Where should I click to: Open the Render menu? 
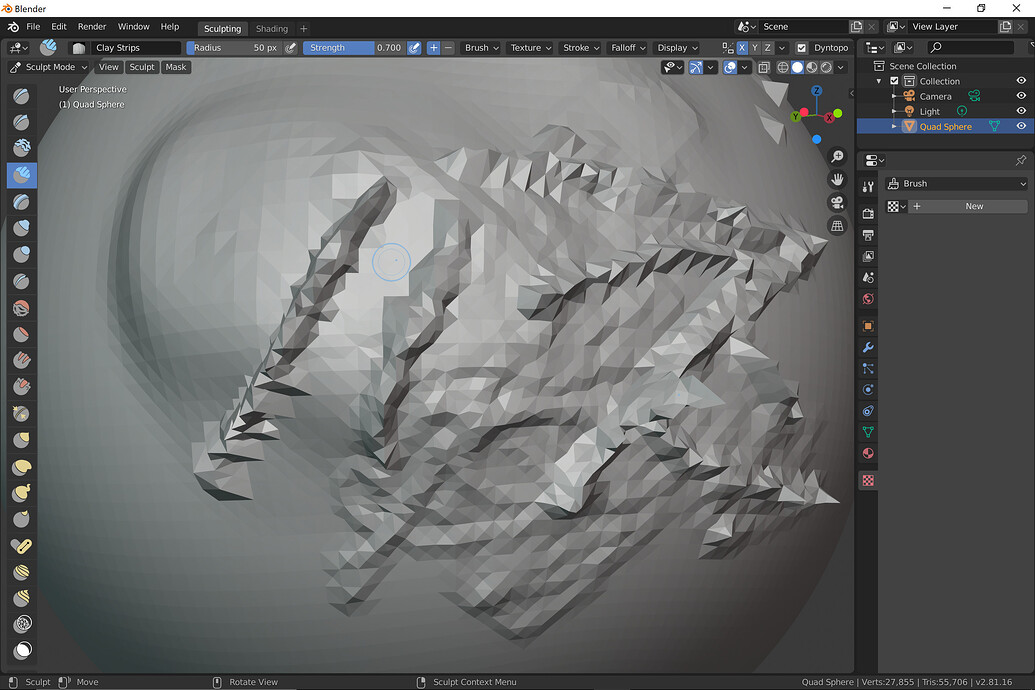point(92,26)
